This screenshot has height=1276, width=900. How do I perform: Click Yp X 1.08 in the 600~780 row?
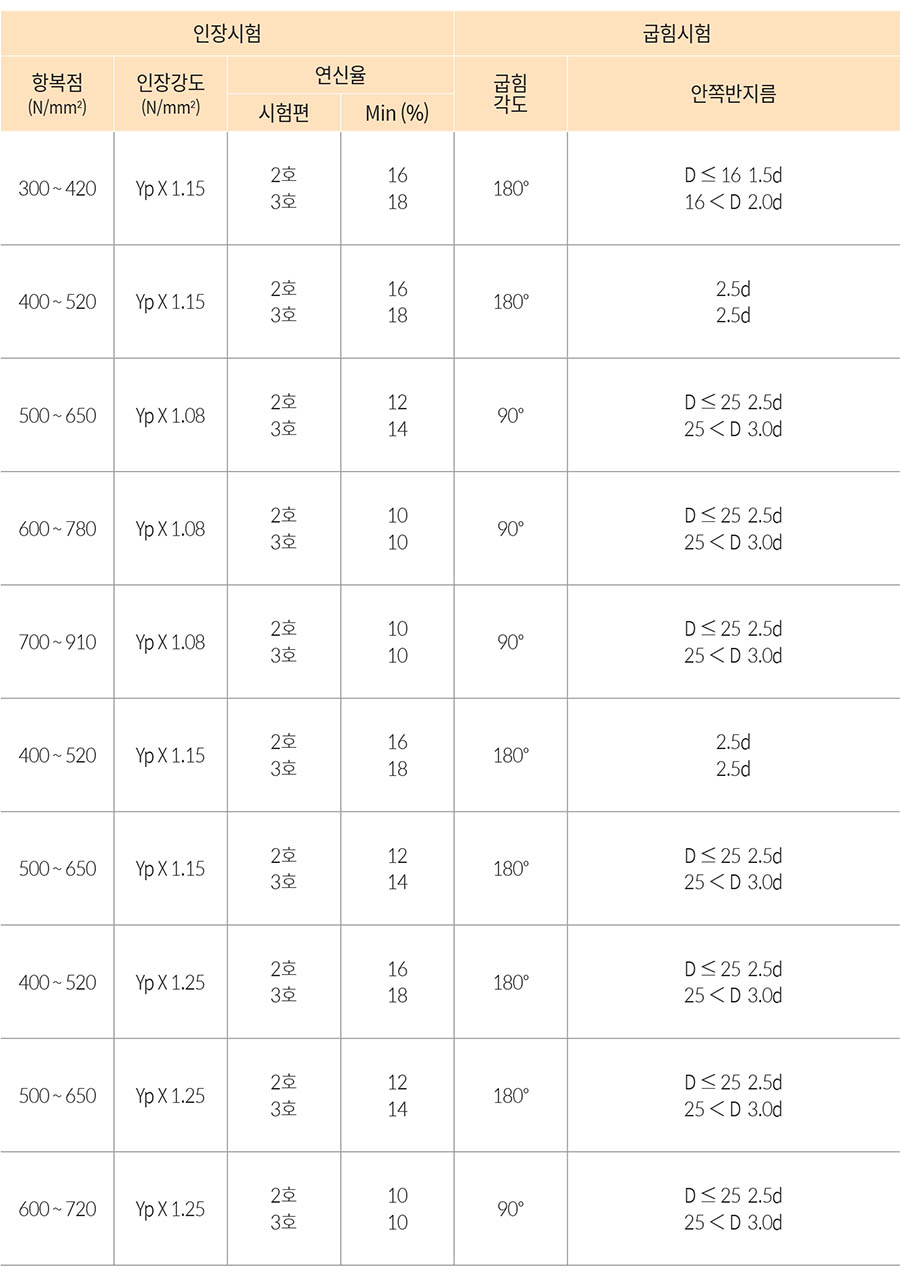click(170, 528)
